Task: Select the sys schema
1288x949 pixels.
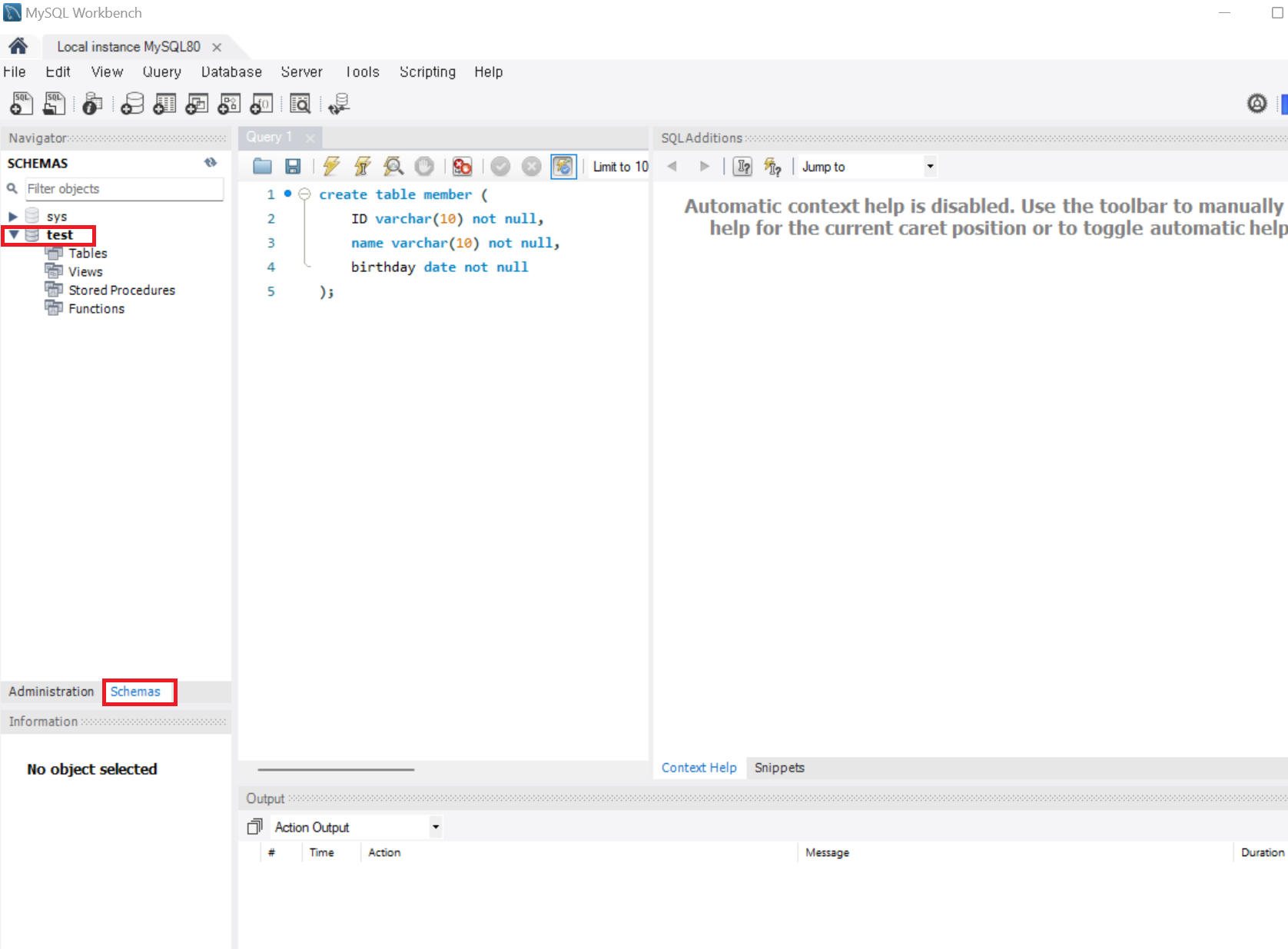Action: coord(56,217)
